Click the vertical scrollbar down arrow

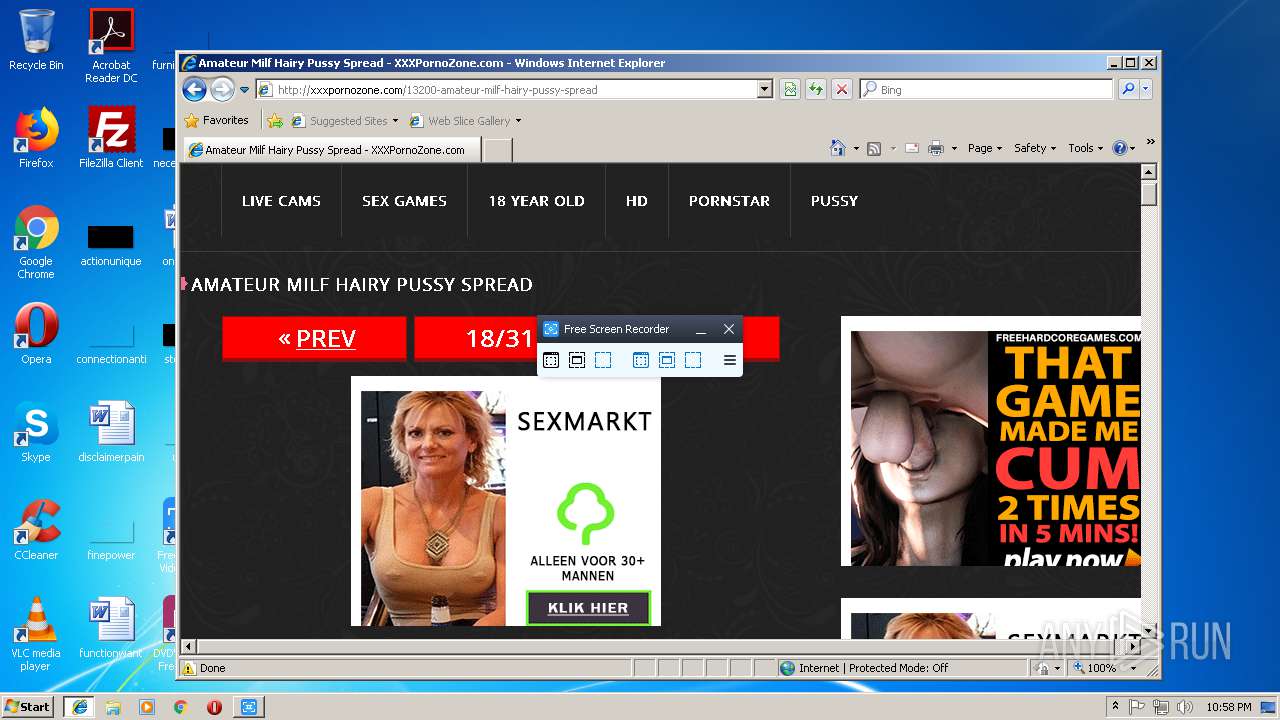tap(1149, 629)
